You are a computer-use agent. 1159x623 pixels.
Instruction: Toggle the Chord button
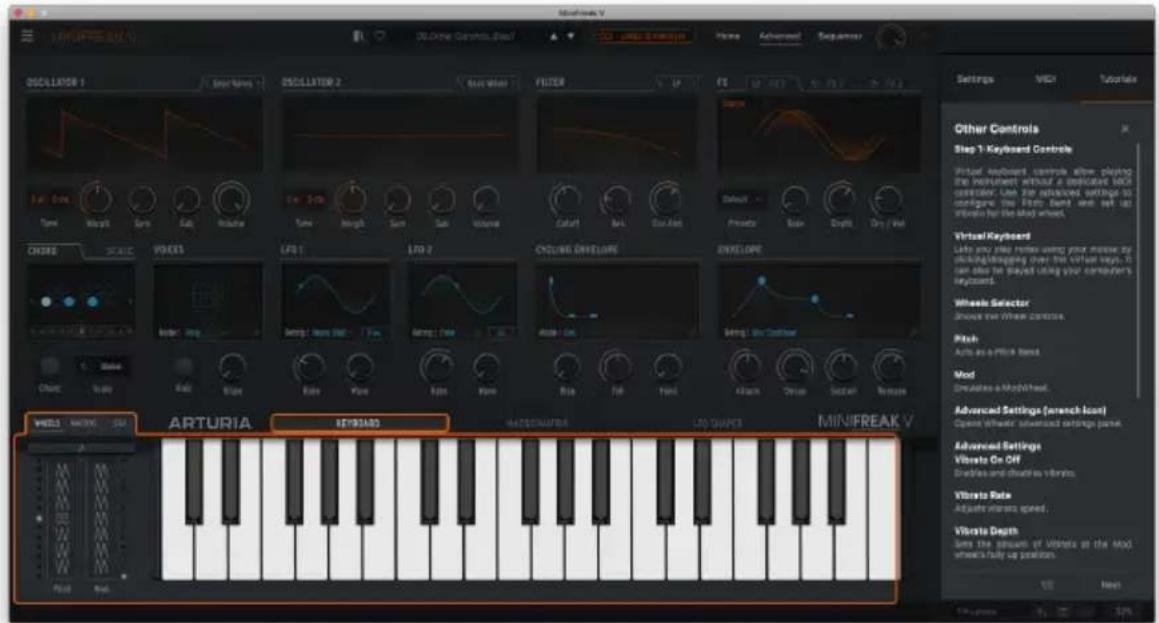point(50,367)
